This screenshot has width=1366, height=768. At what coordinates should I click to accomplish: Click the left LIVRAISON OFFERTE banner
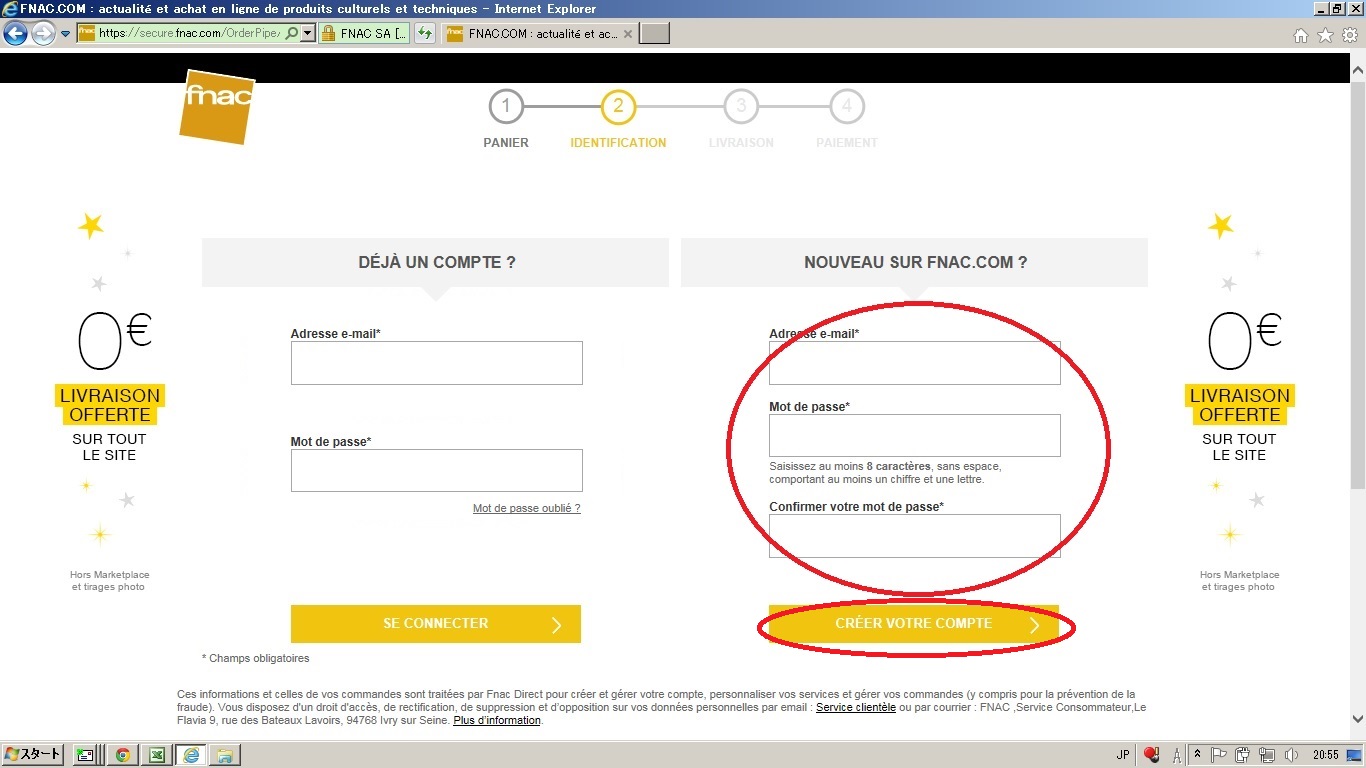tap(110, 405)
